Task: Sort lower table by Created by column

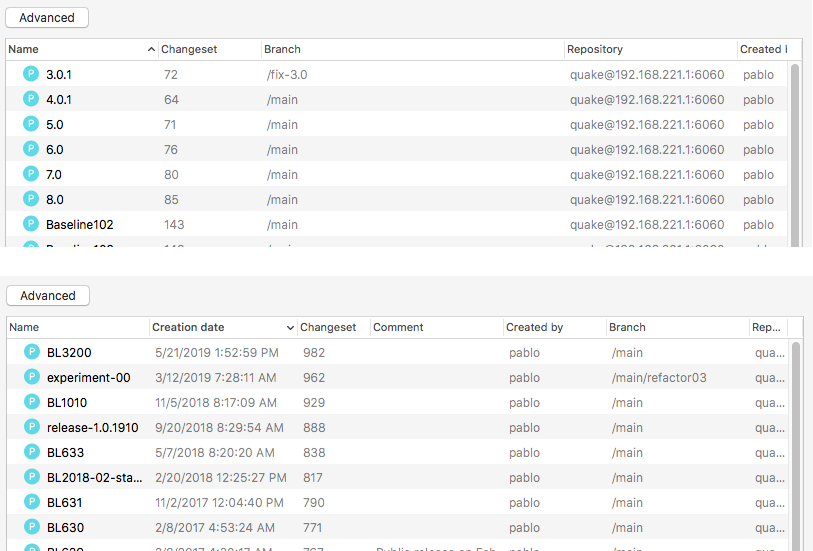Action: 554,327
